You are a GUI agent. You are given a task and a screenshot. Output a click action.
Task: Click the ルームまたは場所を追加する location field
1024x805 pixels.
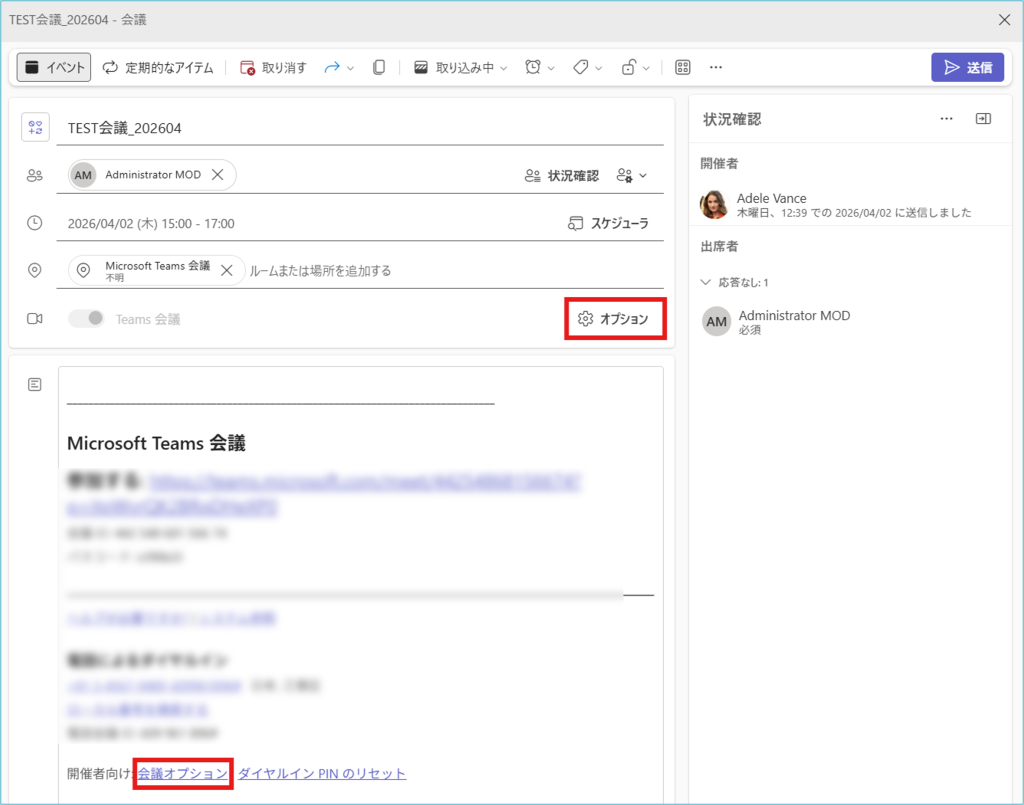click(x=320, y=271)
